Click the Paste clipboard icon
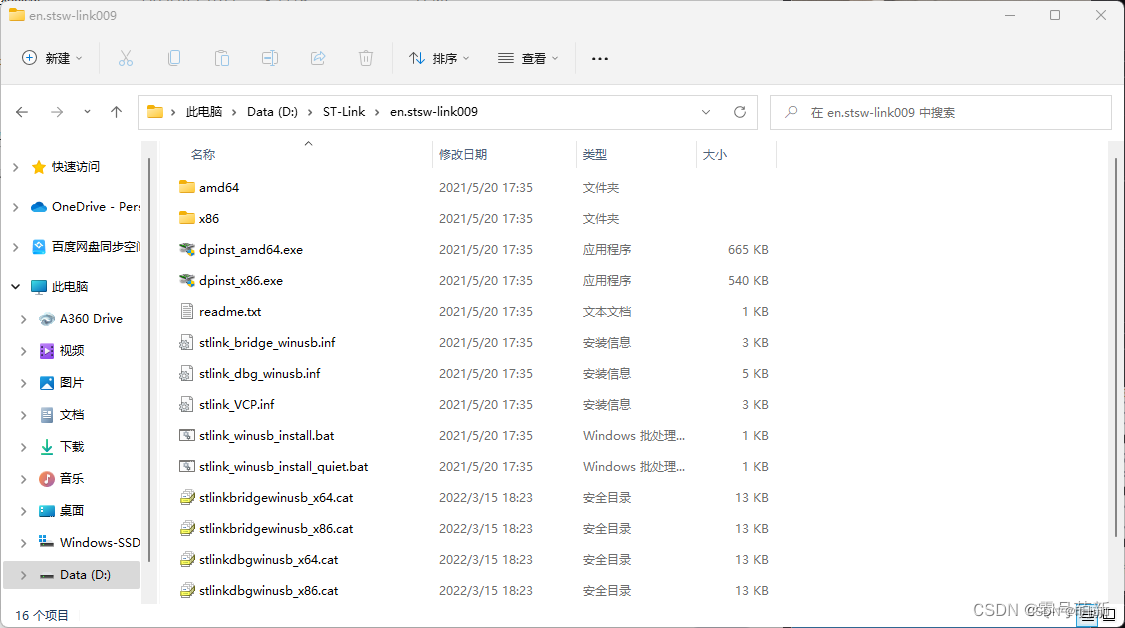Screen dimensions: 1125x628 click(x=222, y=58)
